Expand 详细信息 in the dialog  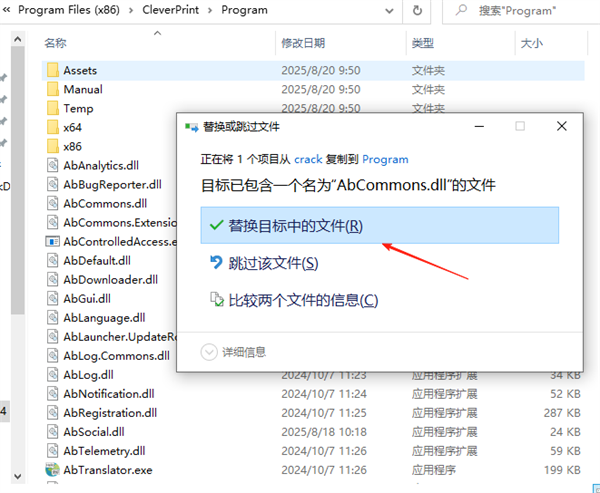click(233, 352)
